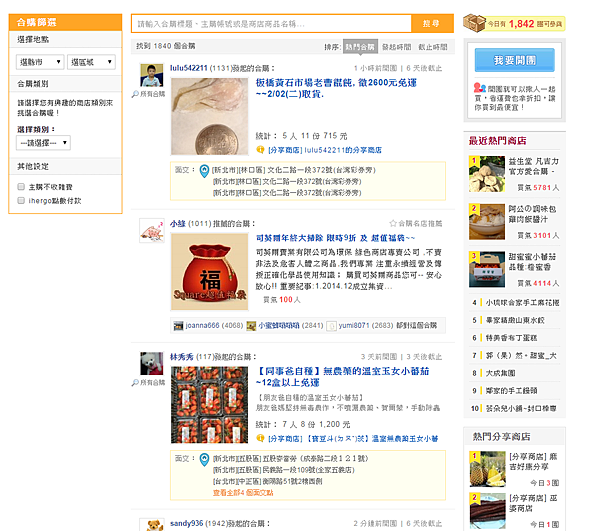Click 查看全部4個面交點 link
The width and height of the screenshot is (600, 531).
pyautogui.click(x=243, y=493)
